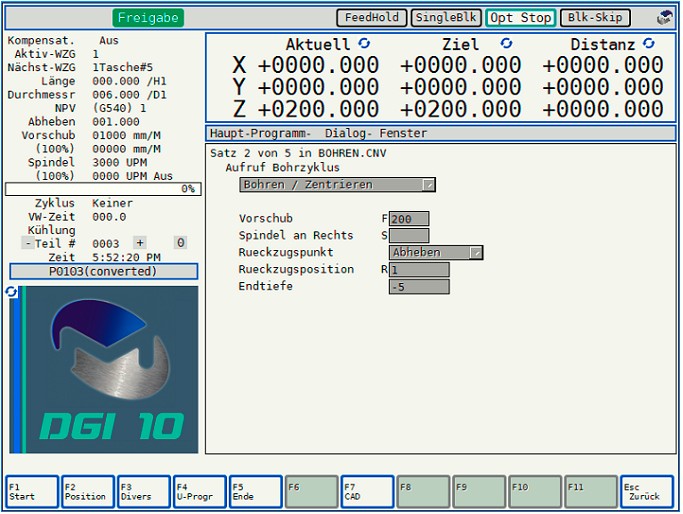The width and height of the screenshot is (683, 514).
Task: Increase part count with plus button
Action: (x=140, y=243)
